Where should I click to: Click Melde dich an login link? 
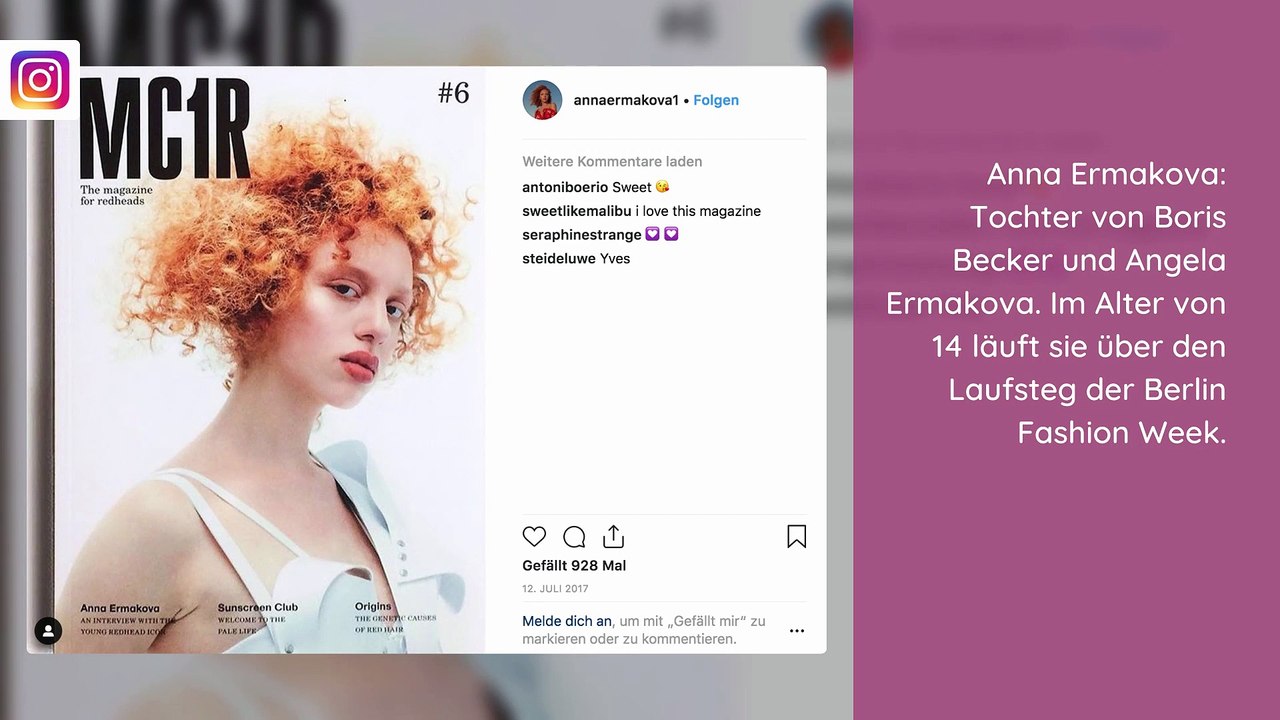tap(566, 621)
